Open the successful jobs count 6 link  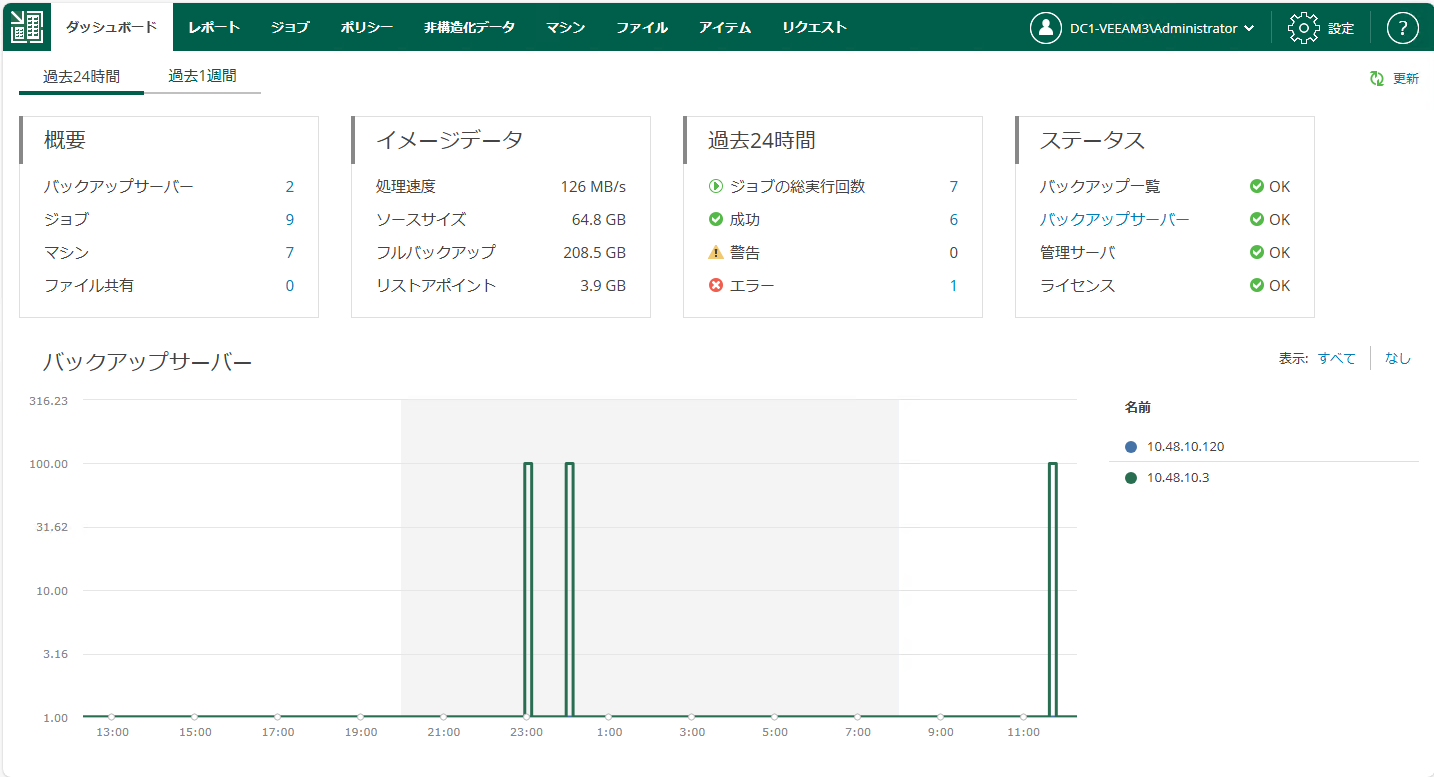[x=954, y=219]
